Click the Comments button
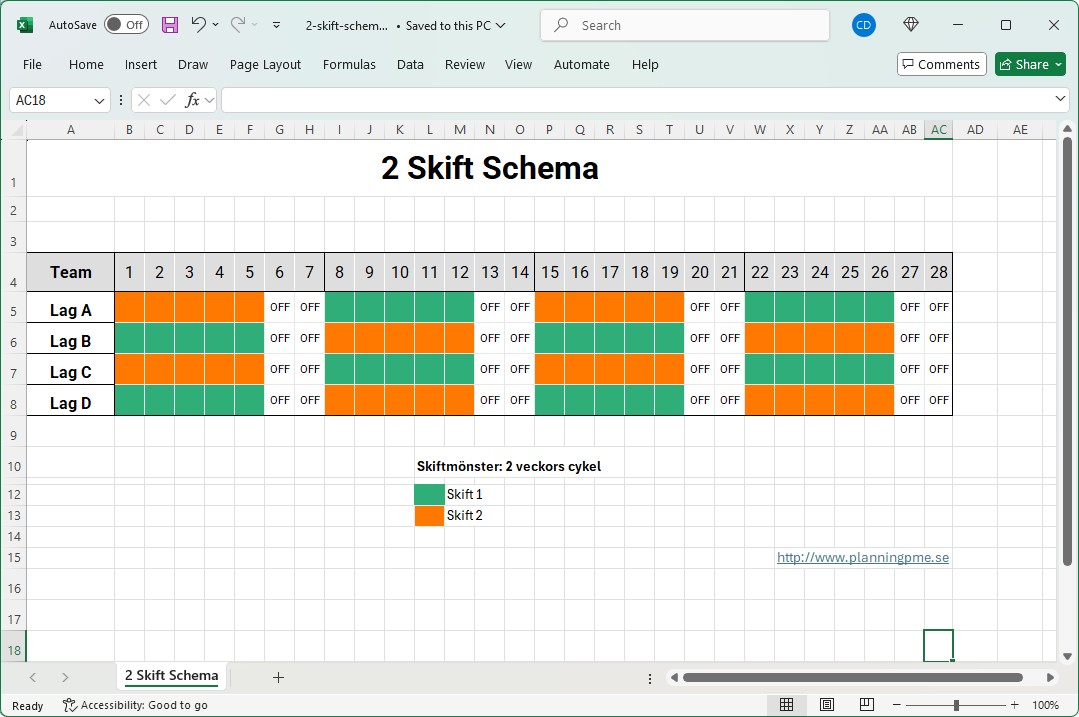This screenshot has height=717, width=1079. 941,64
